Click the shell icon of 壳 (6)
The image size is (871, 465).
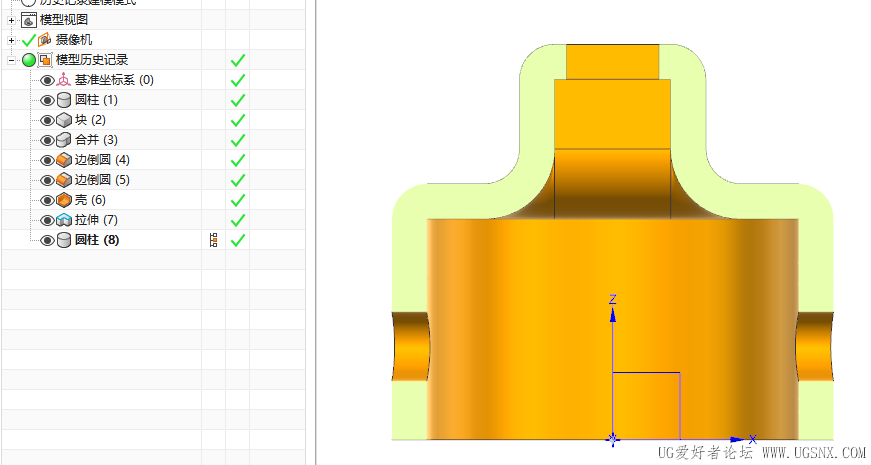point(64,200)
